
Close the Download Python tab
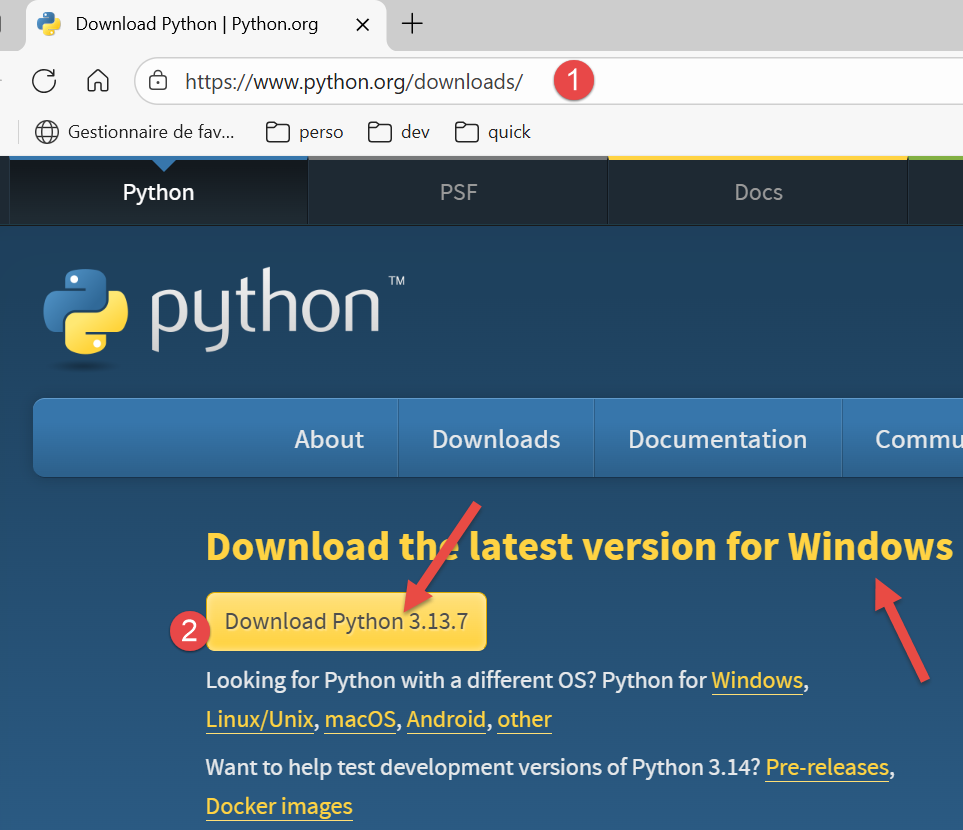pyautogui.click(x=364, y=24)
